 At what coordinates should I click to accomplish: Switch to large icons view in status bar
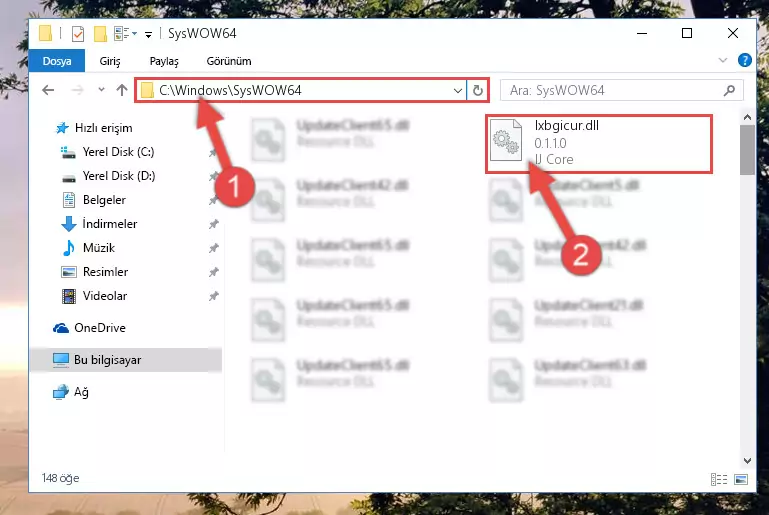[741, 479]
